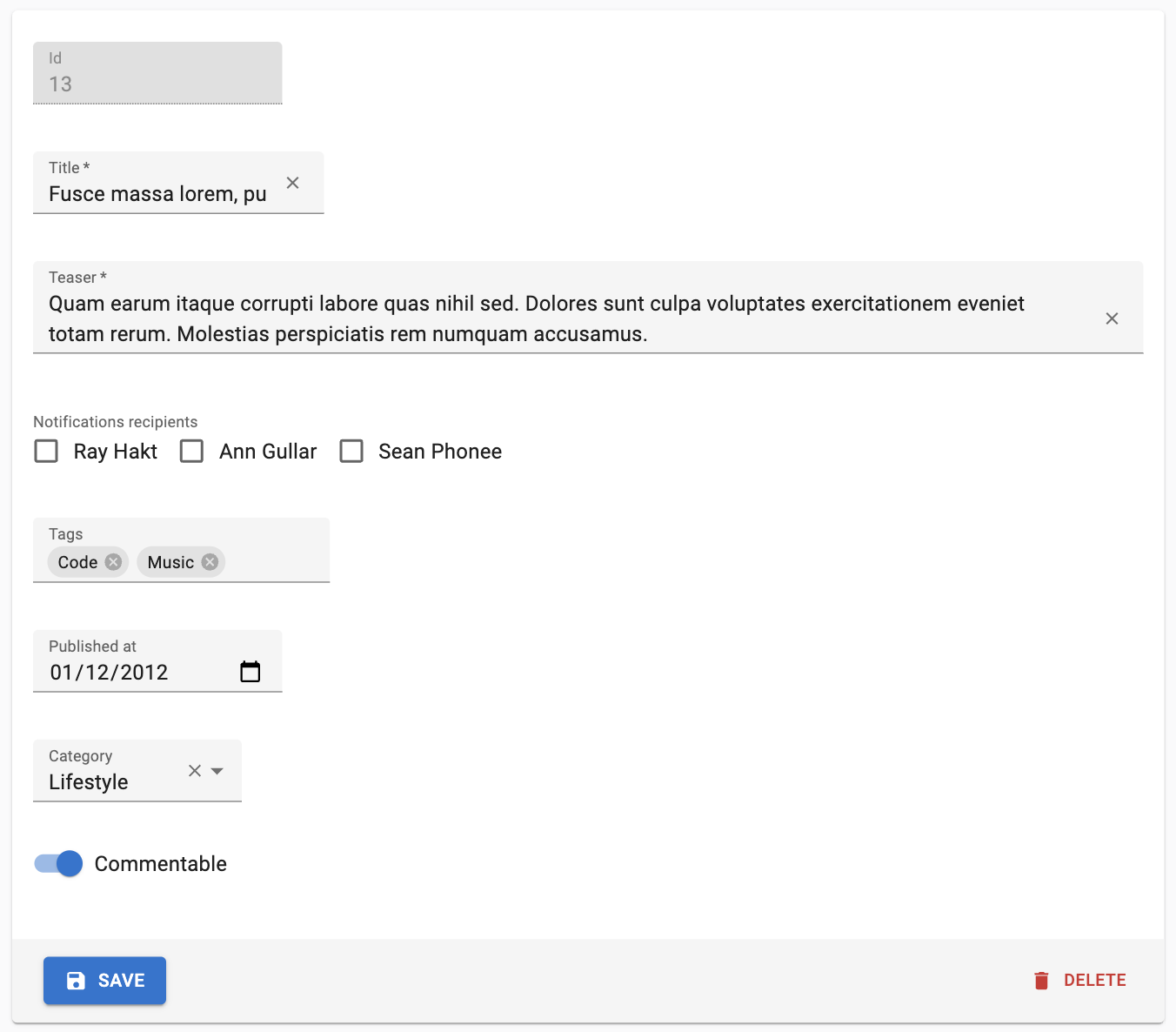Clear the Title field with its X icon
Screen dimensions: 1176x1032
tap(292, 183)
